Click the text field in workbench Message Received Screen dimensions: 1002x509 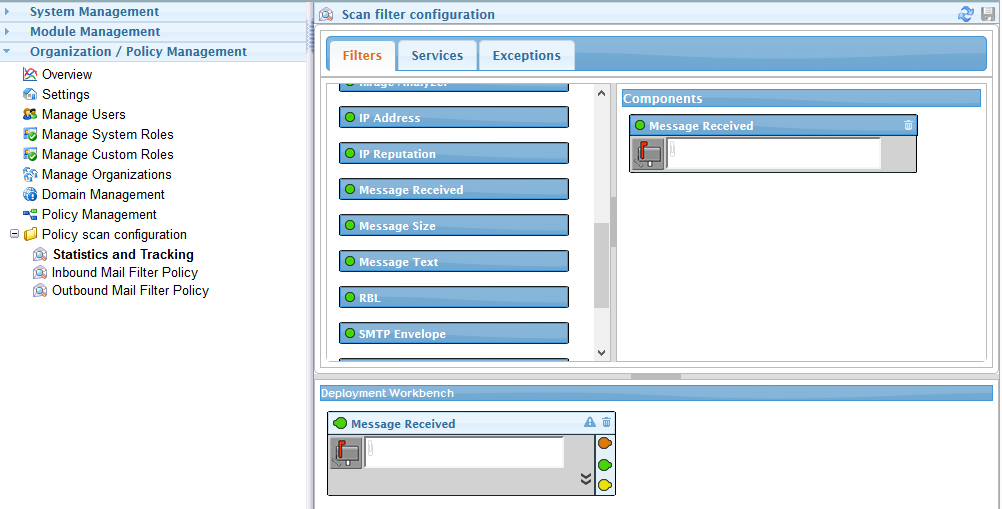(x=464, y=452)
